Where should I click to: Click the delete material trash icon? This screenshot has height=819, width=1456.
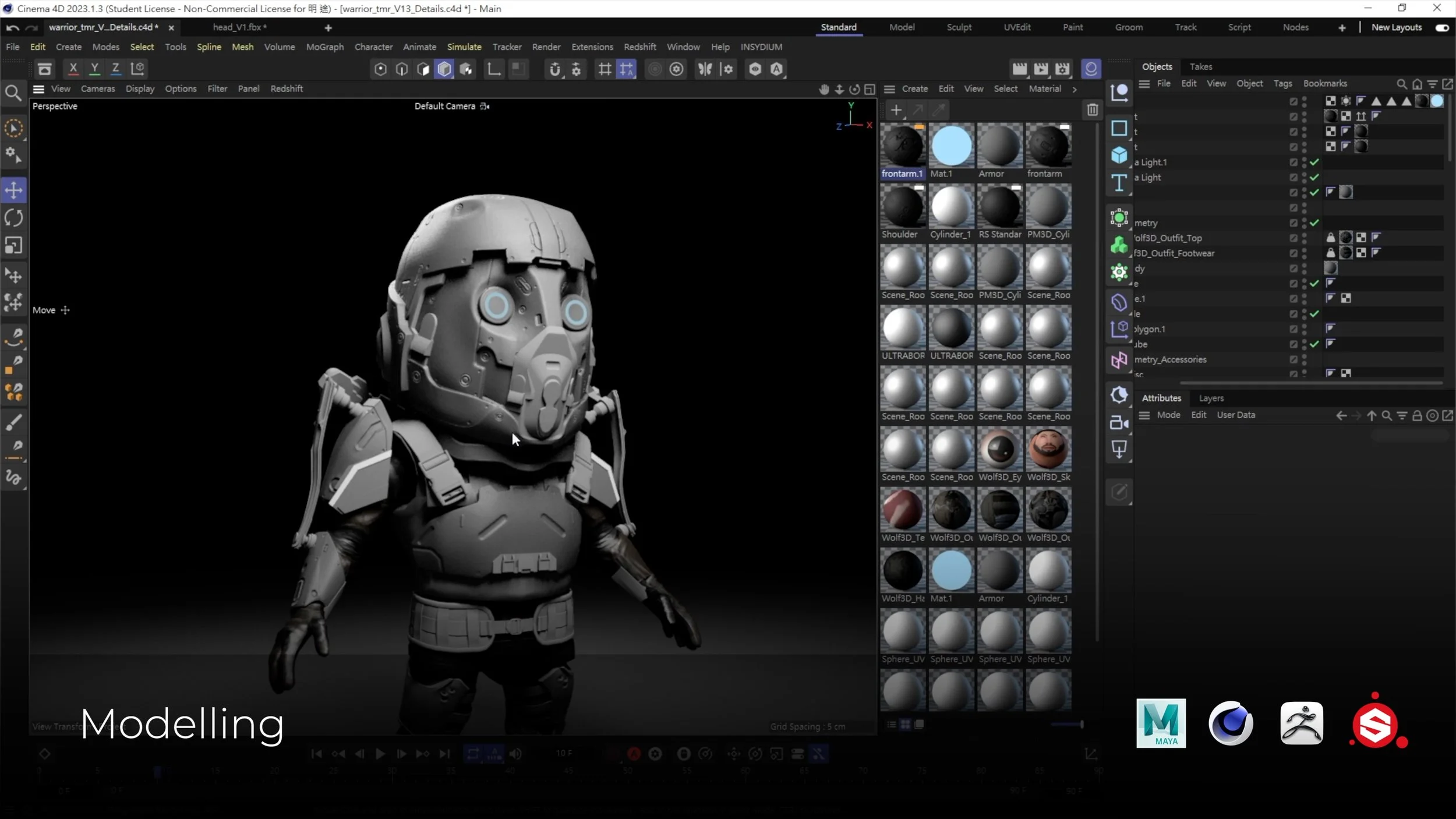point(1092,110)
